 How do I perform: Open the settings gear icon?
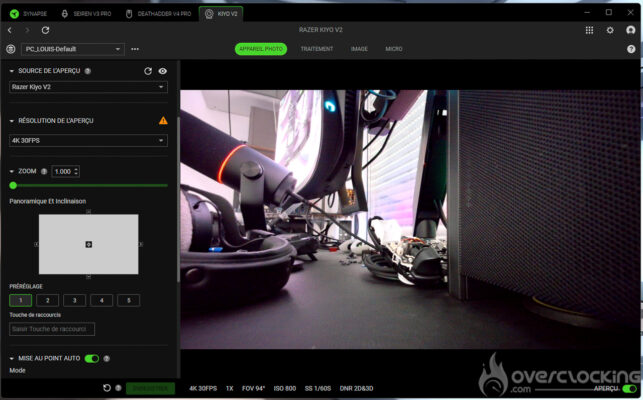point(610,30)
